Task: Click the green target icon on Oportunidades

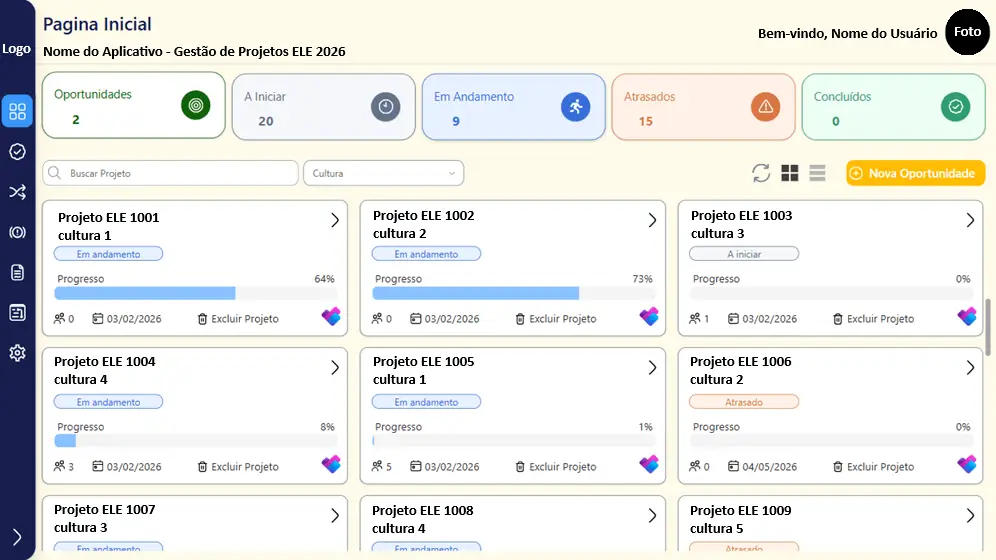Action: point(196,105)
